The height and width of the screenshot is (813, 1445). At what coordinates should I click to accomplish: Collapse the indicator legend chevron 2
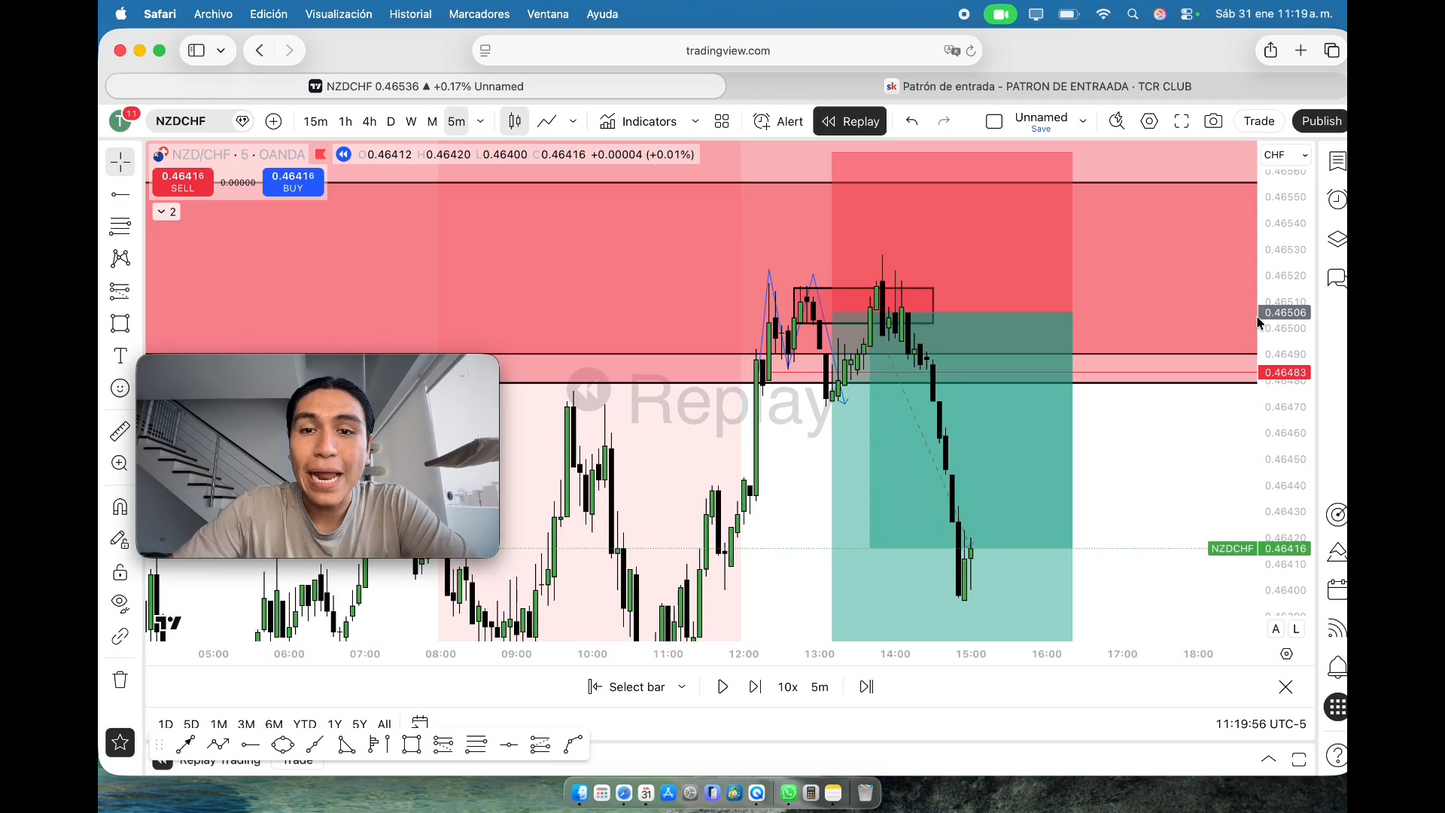pos(166,212)
